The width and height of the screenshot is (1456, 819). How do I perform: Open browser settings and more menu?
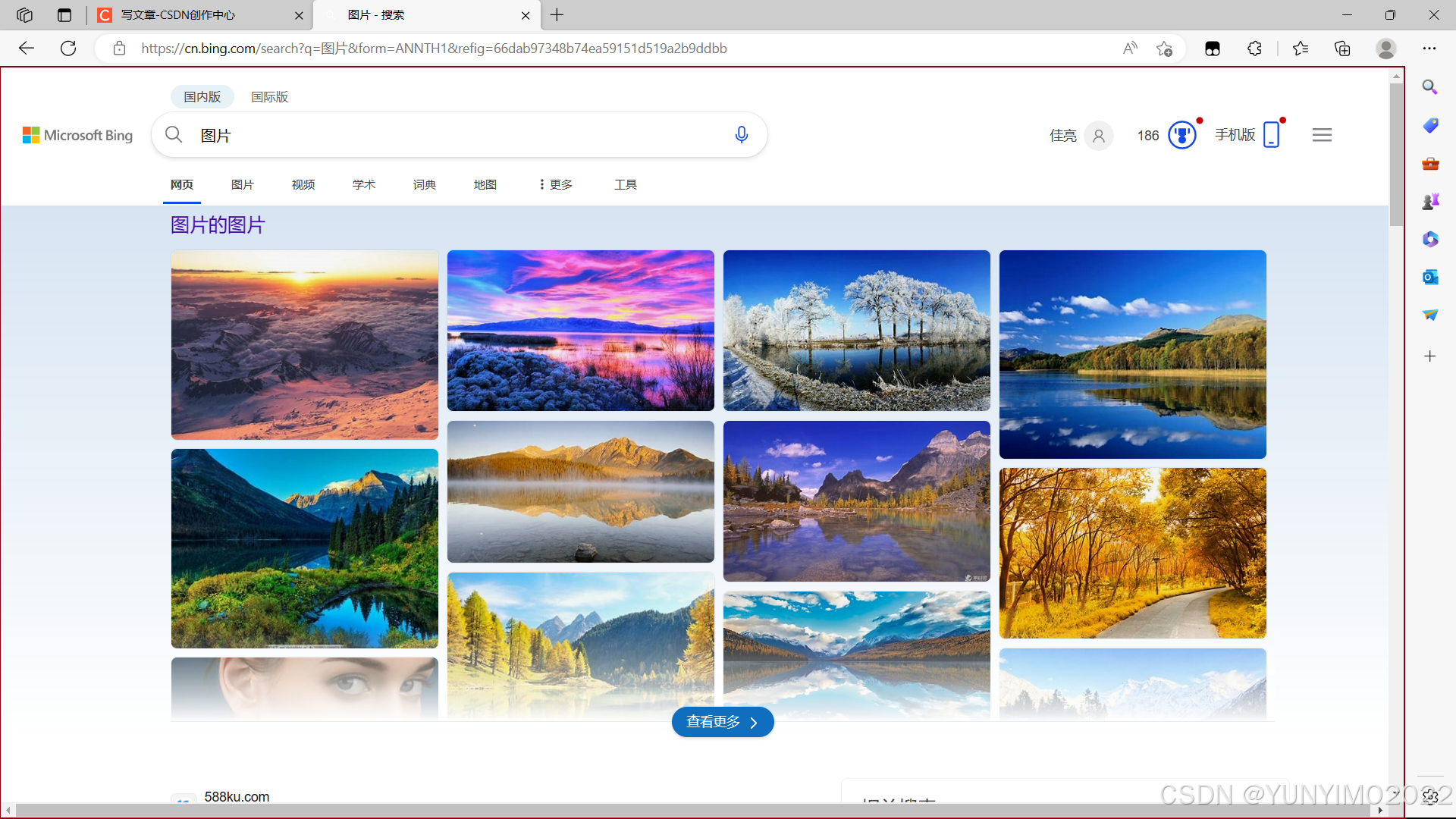click(1429, 49)
